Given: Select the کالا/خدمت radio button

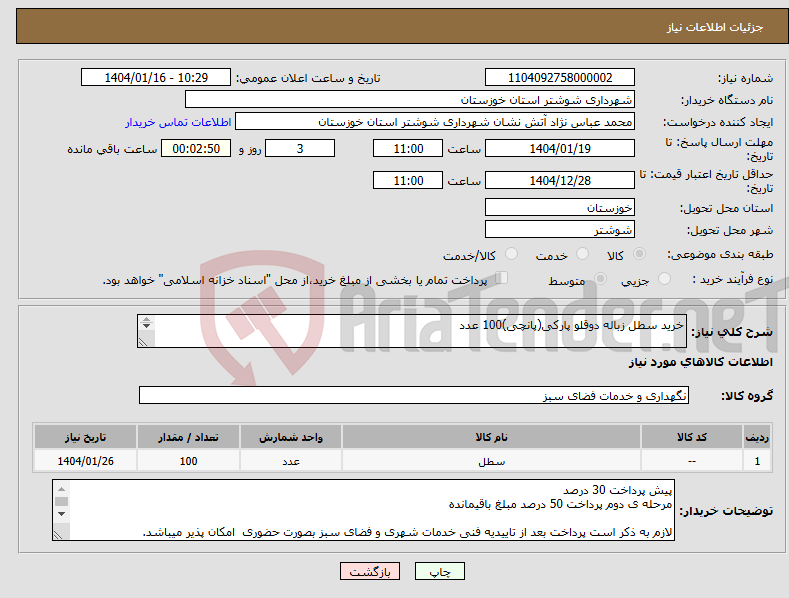Looking at the screenshot, I should [x=511, y=254].
